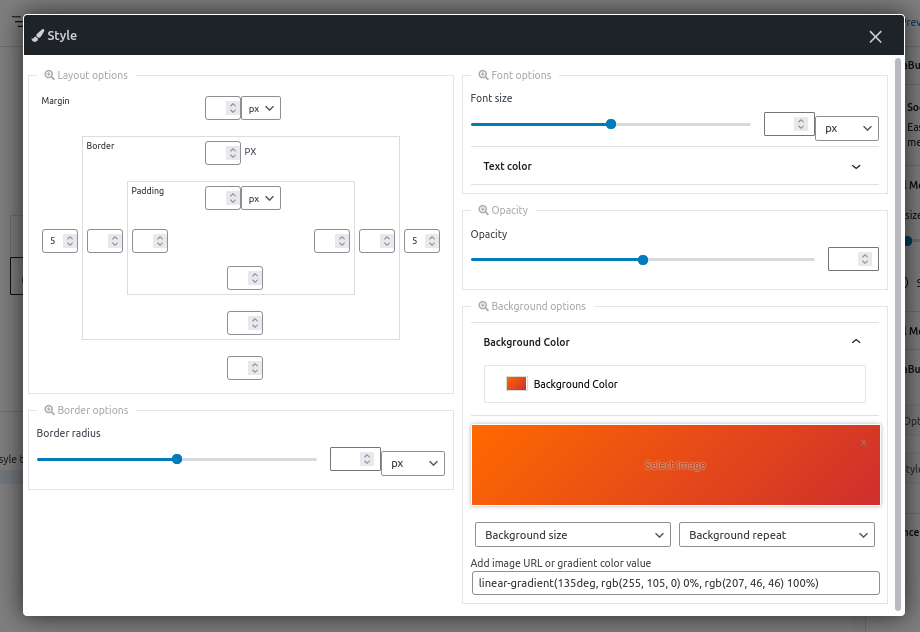Click the Padding top value field

(x=222, y=198)
